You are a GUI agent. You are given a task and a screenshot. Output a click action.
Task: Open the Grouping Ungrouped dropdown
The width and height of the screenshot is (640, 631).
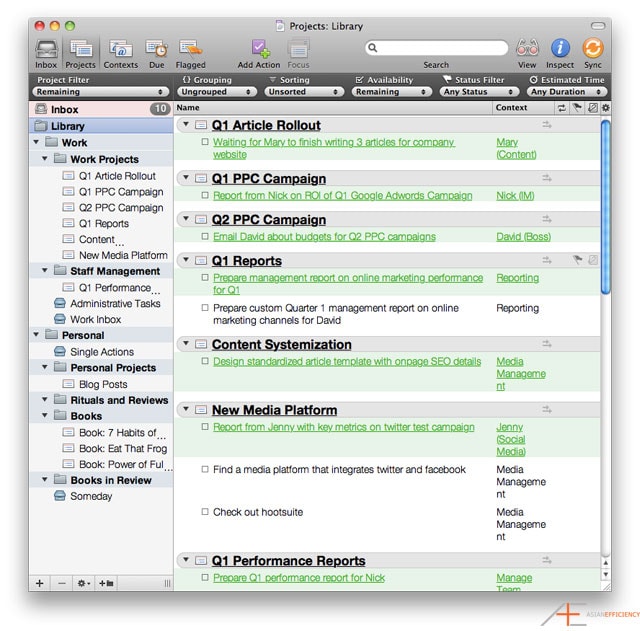217,92
